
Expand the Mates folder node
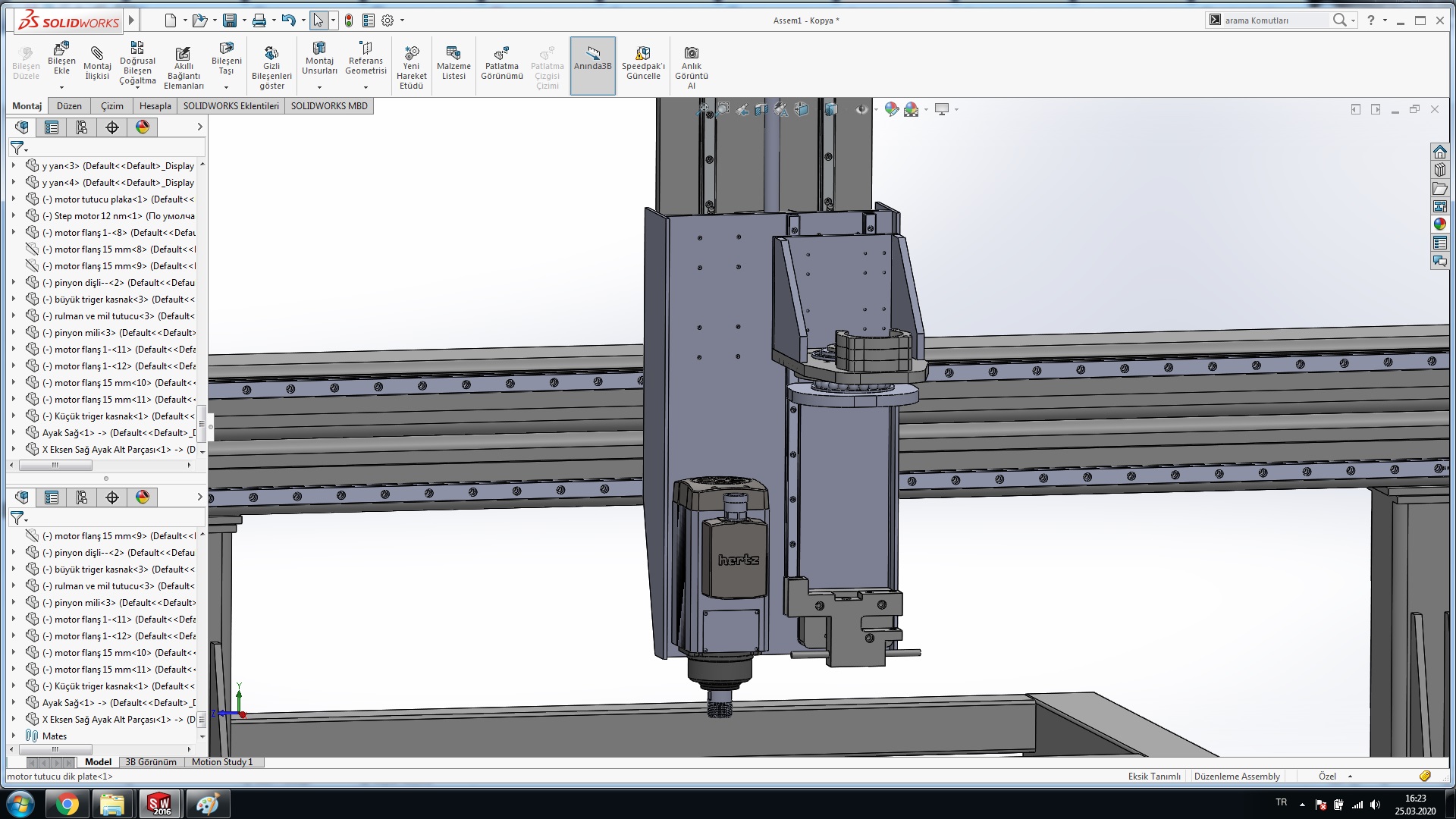click(13, 736)
